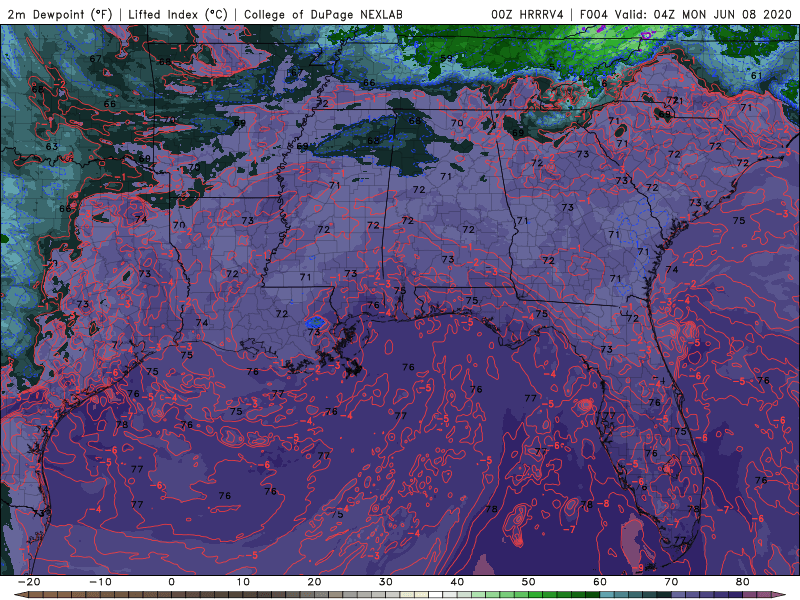Click the -20 label on the color scale

tap(29, 582)
